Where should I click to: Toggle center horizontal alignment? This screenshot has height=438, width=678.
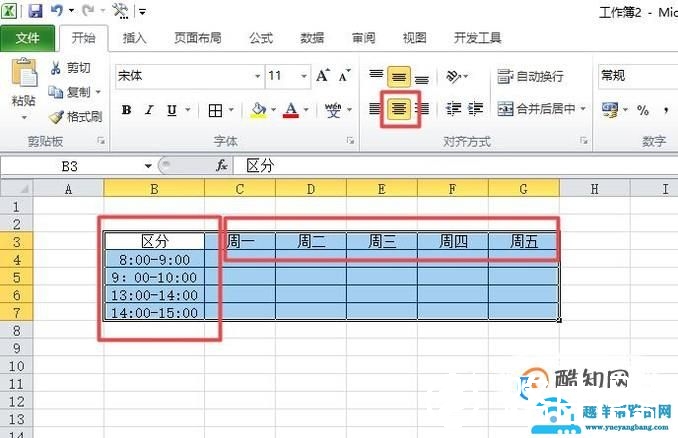399,108
